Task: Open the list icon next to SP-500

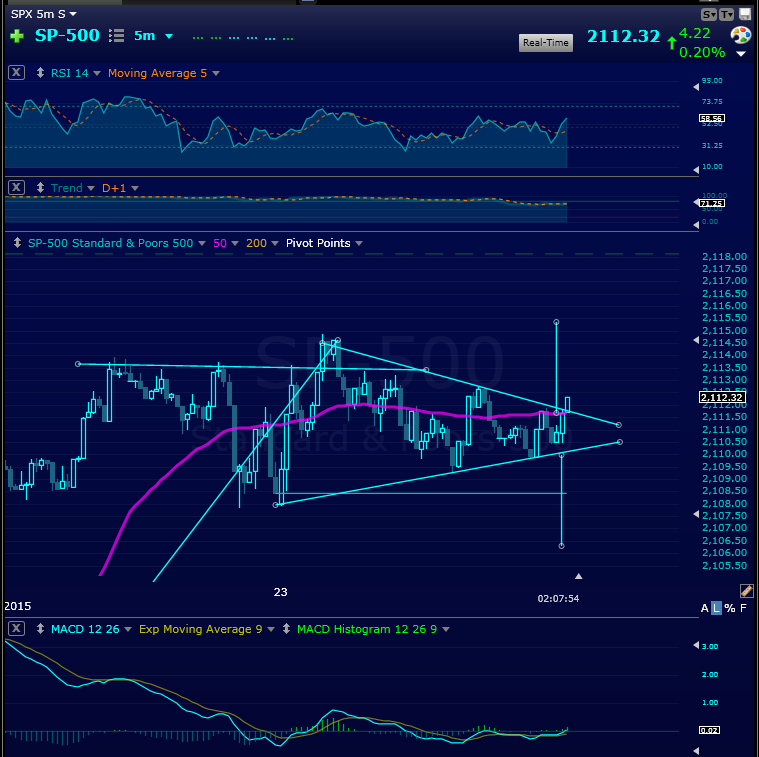Action: (116, 35)
